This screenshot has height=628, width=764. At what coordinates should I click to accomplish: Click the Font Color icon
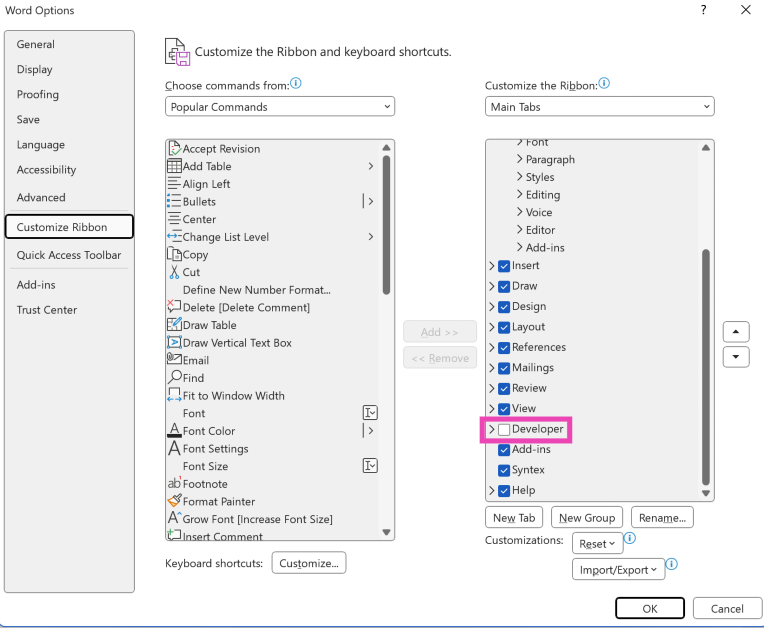coord(174,431)
